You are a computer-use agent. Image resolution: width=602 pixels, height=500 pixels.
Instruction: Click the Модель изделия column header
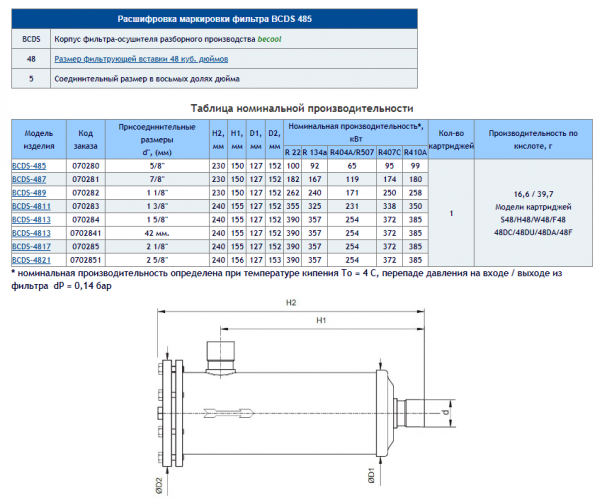(39, 139)
